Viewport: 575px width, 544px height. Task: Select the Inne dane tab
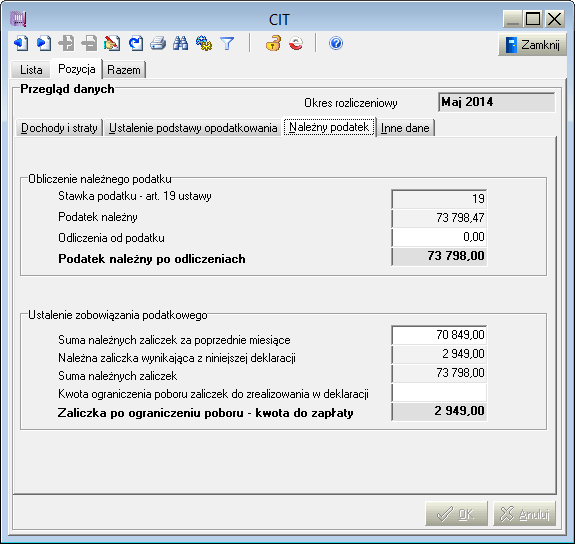(405, 128)
